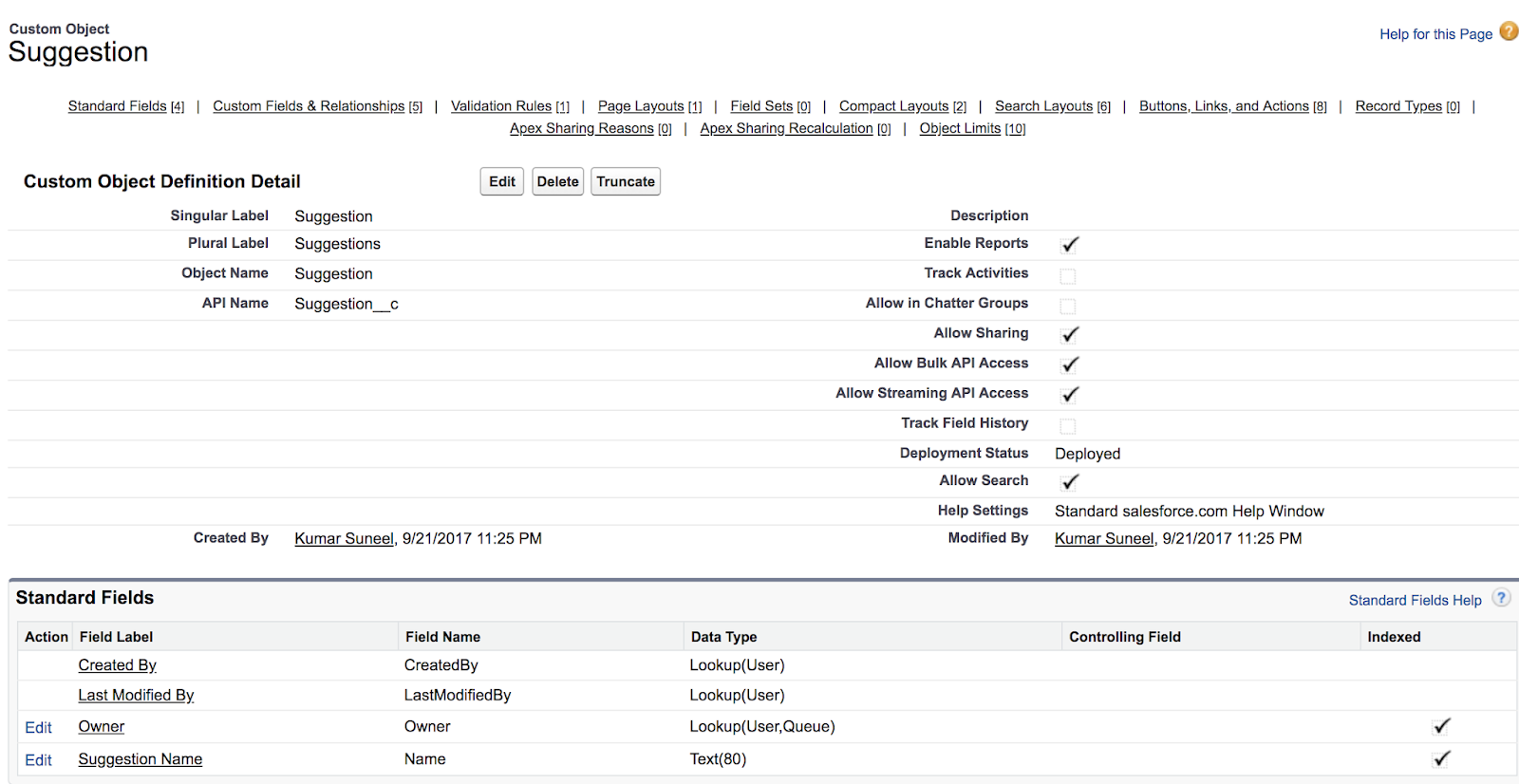Open the Suggestion Name field link

141,758
